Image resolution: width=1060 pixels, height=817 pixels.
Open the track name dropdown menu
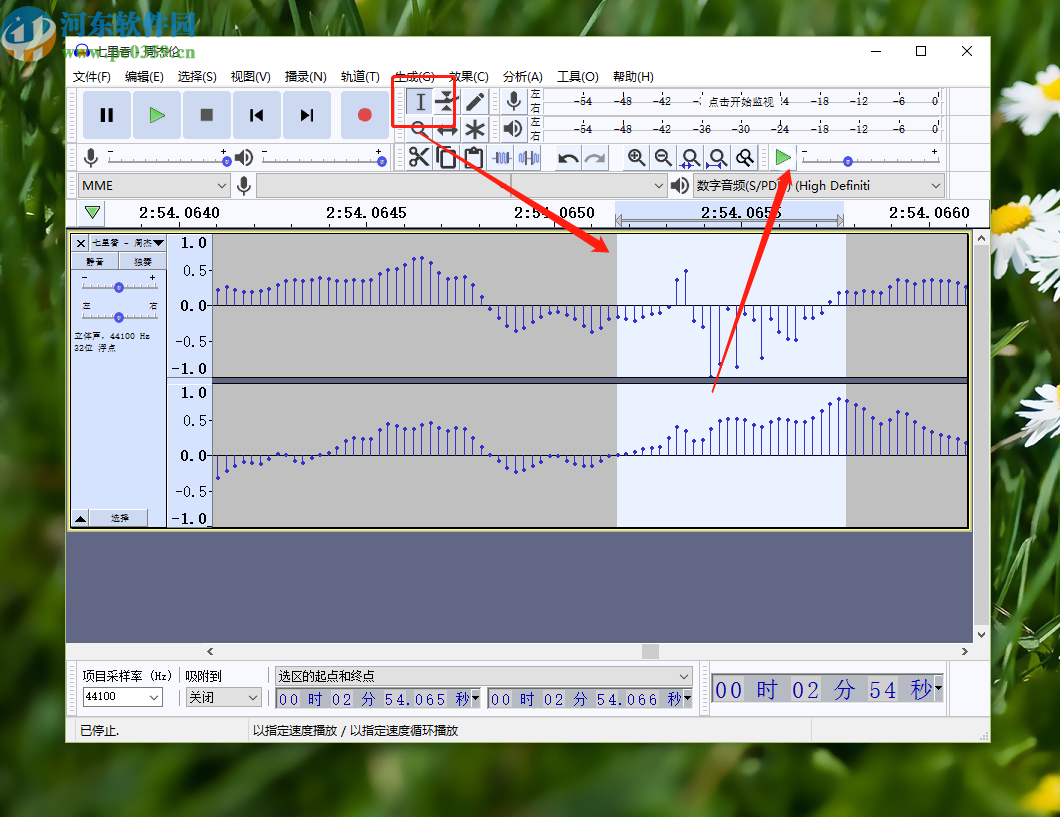(128, 243)
